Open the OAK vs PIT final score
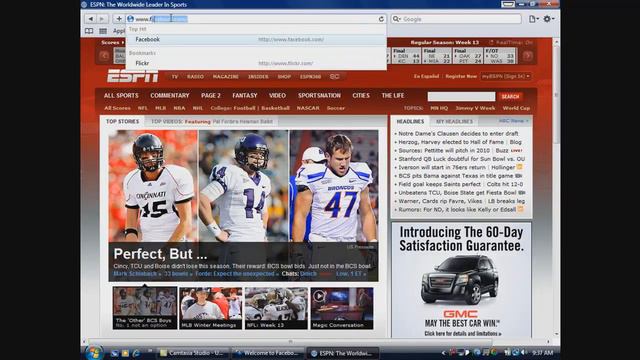Image resolution: width=640 pixels, height=360 pixels. coord(468,56)
